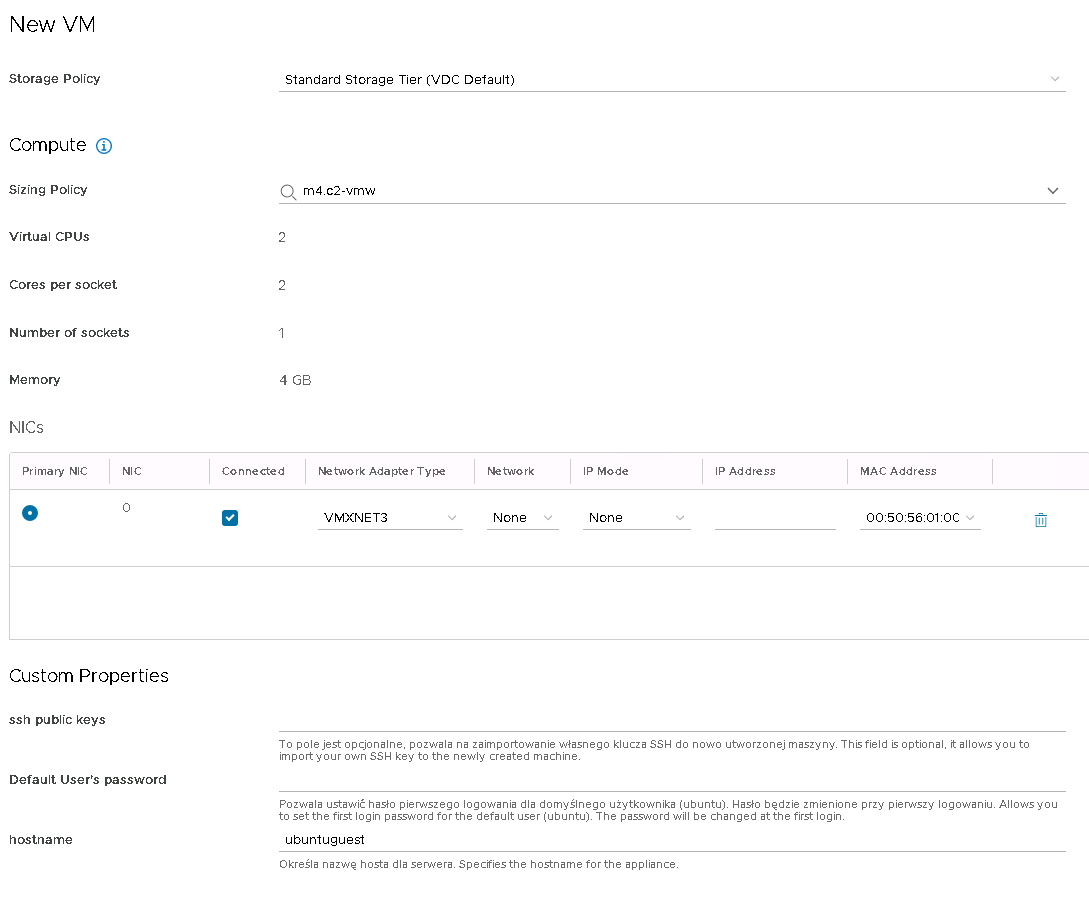Click the Network Adapter Type column header
Screen dimensions: 1089x904
point(381,471)
